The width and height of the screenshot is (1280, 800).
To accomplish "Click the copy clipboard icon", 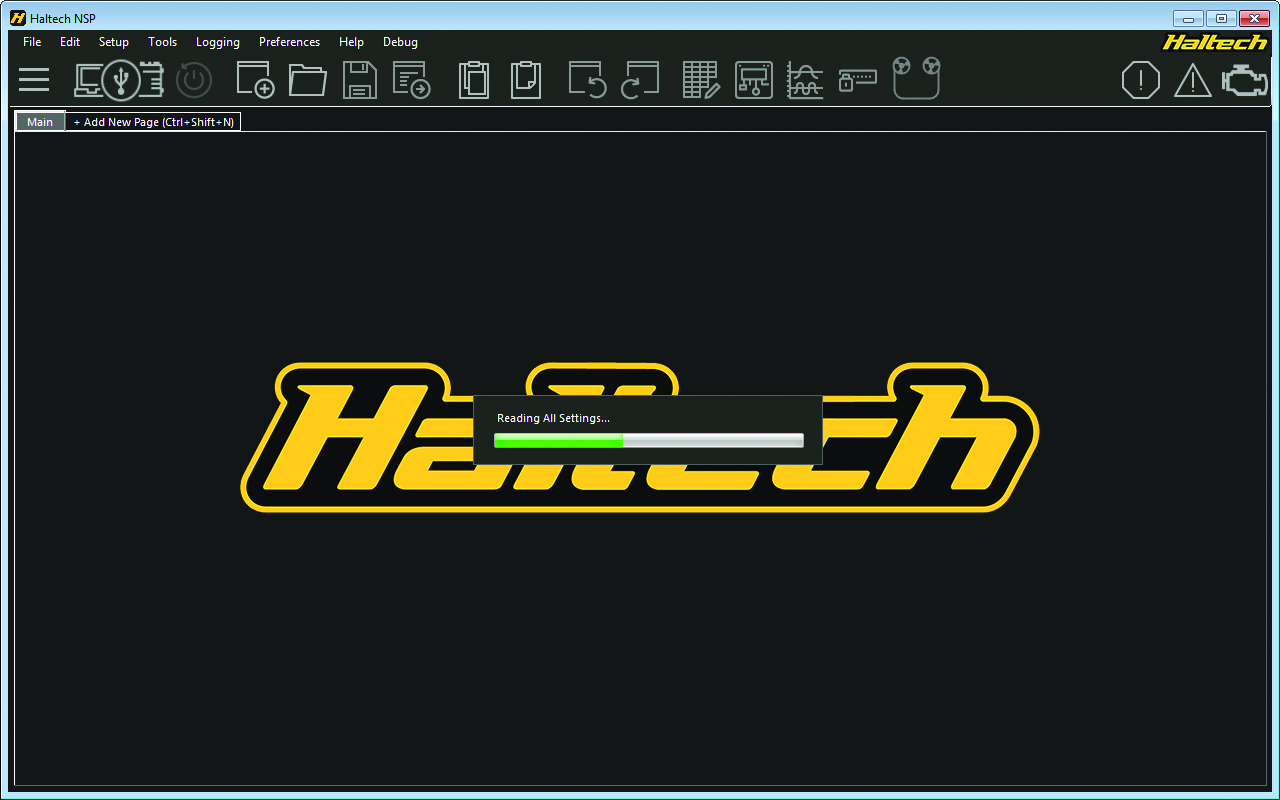I will 474,80.
